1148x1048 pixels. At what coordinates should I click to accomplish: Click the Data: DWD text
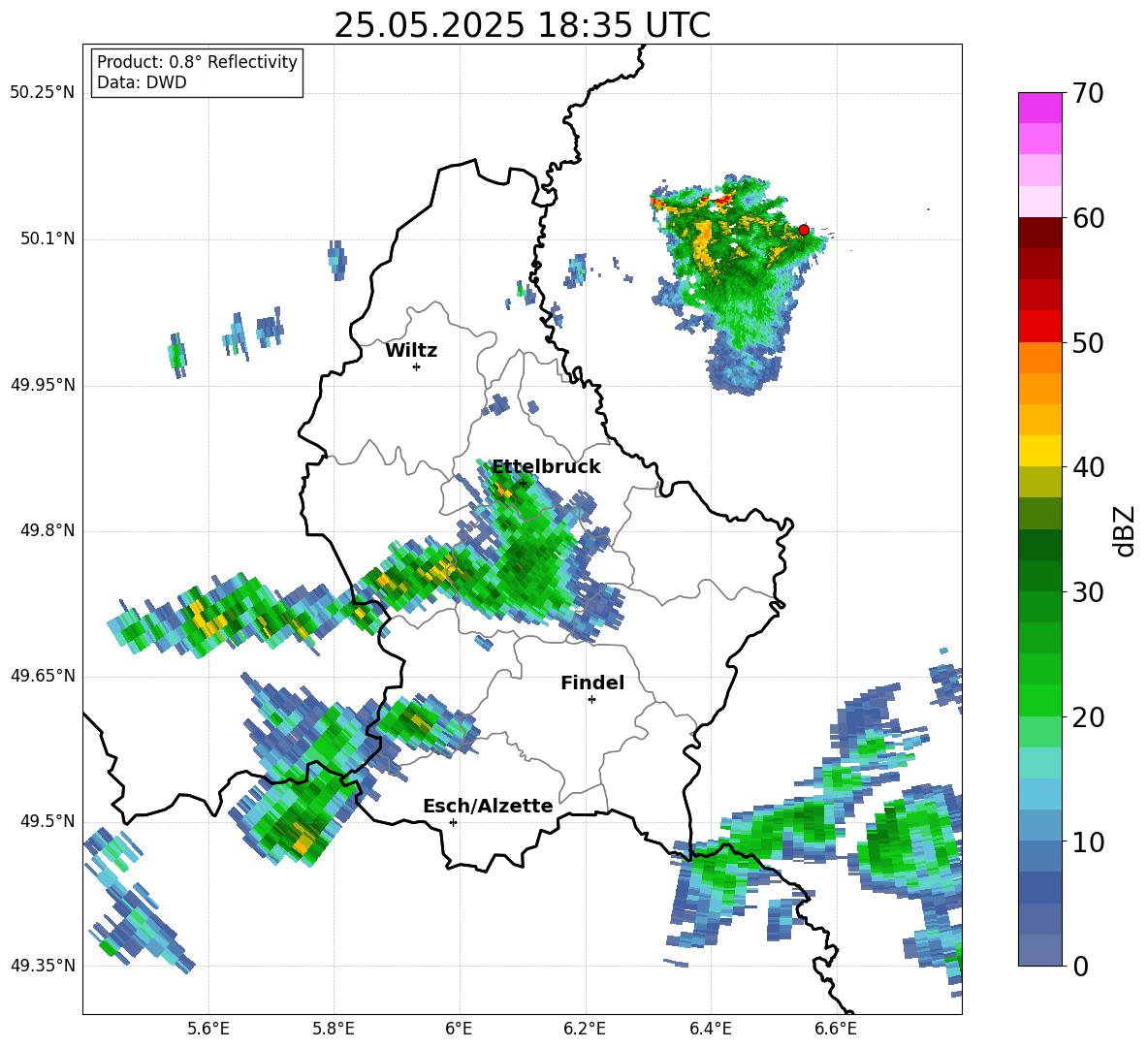click(x=142, y=82)
